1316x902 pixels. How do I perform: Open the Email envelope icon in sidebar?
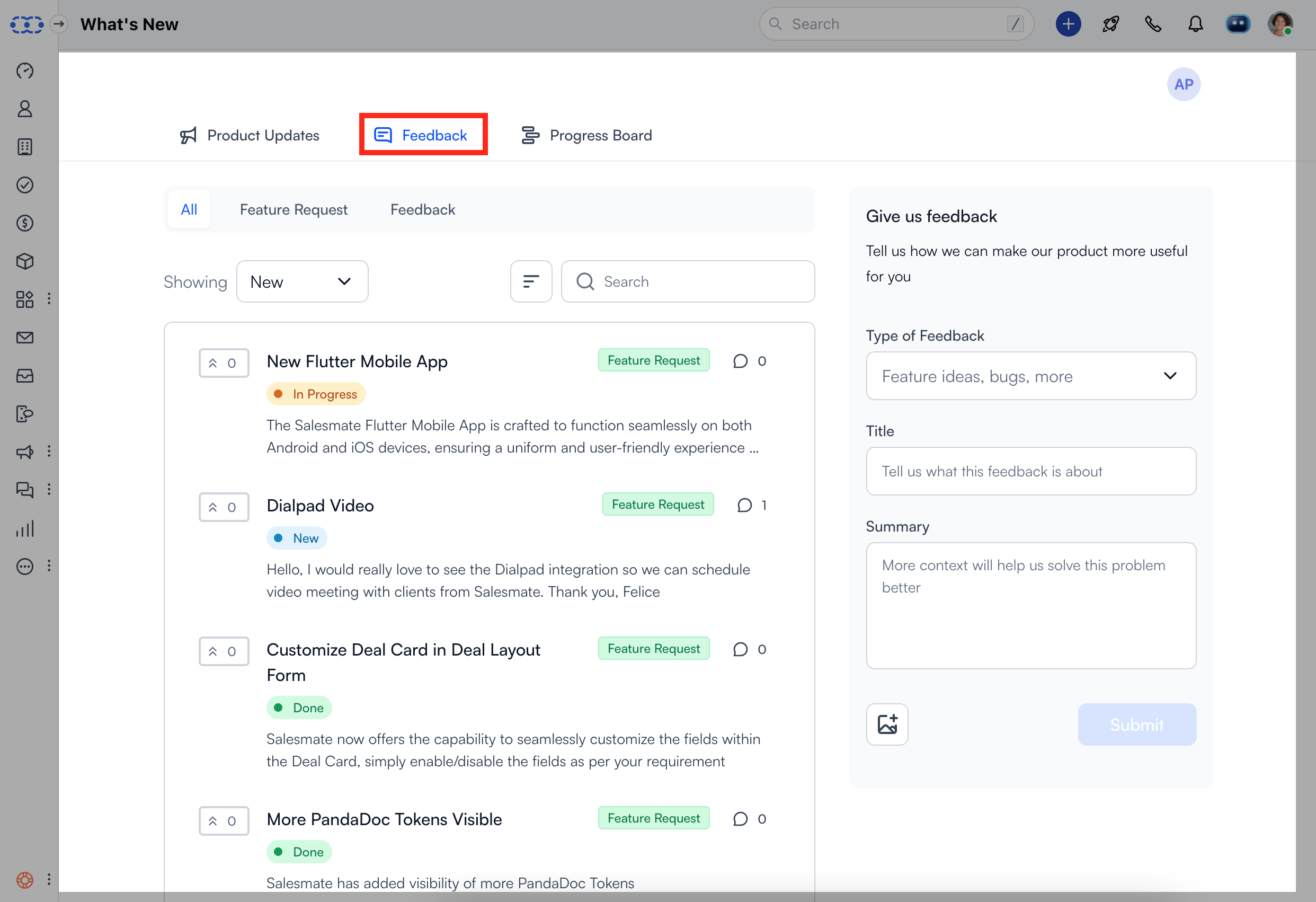tap(25, 338)
